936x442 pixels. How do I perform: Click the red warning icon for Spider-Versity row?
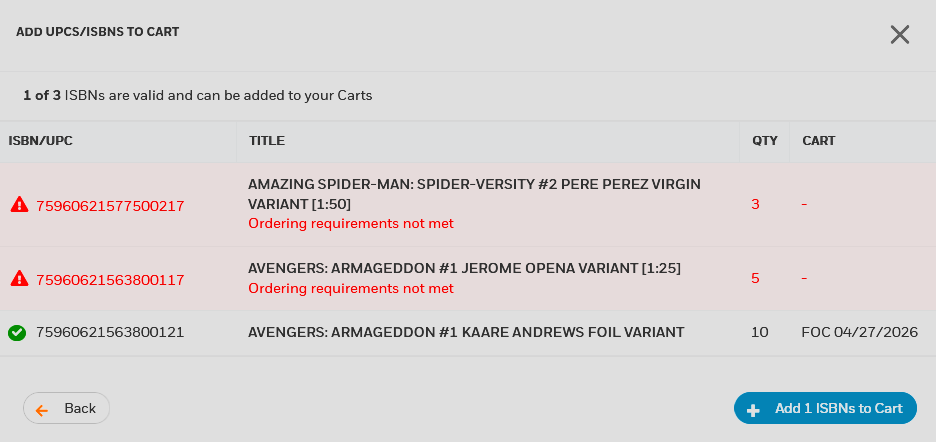20,205
